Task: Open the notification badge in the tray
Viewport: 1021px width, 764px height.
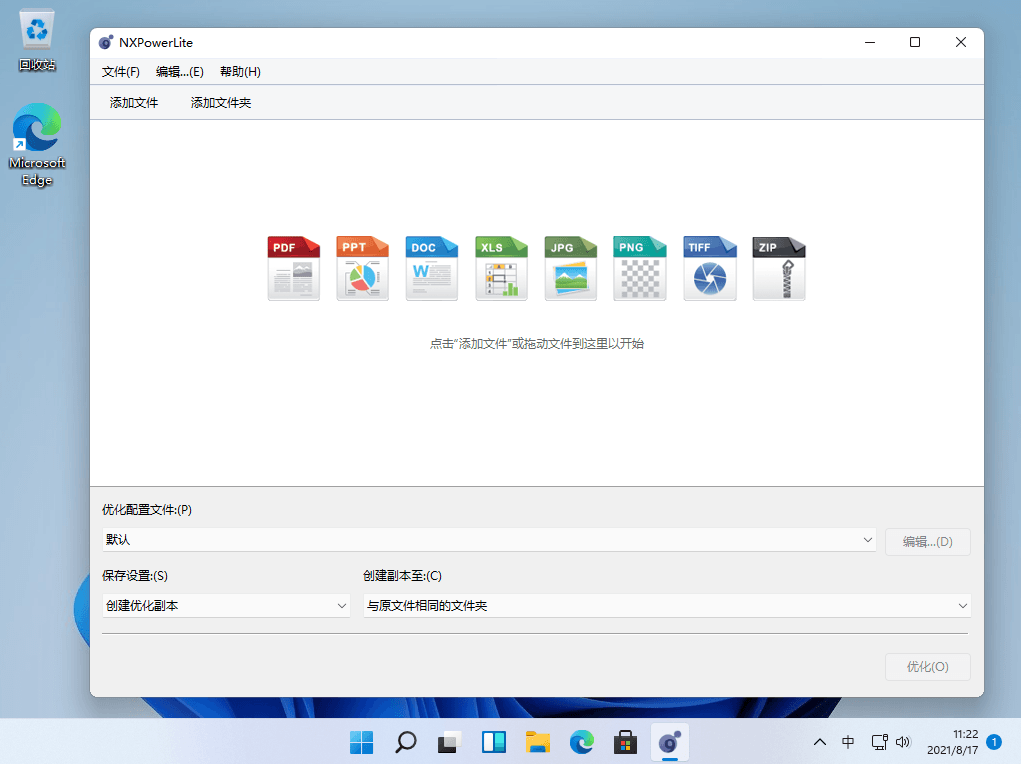Action: 994,742
